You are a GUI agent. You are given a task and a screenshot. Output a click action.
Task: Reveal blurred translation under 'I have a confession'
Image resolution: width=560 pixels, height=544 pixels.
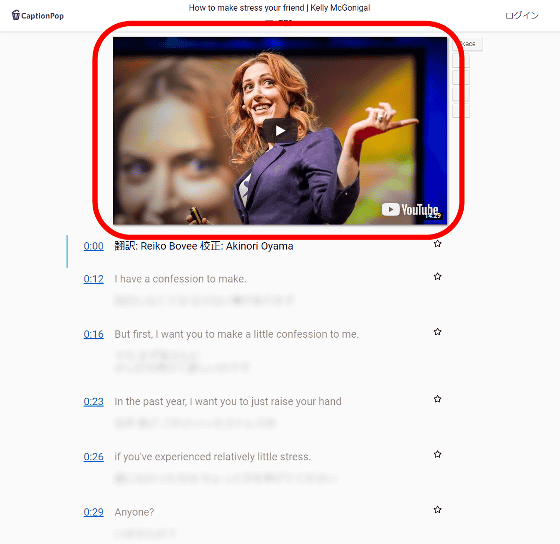coord(204,300)
